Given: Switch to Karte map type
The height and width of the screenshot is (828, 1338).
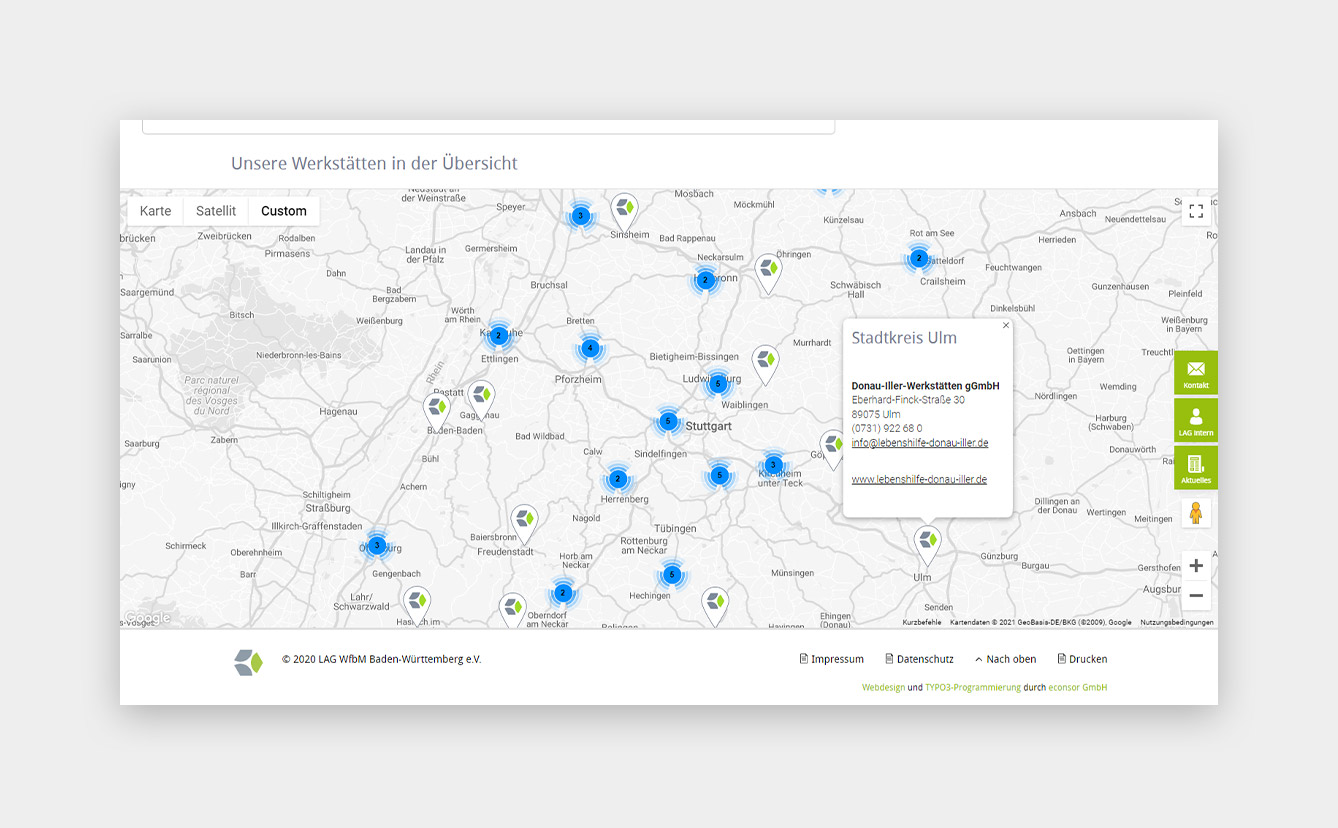Looking at the screenshot, I should [155, 211].
